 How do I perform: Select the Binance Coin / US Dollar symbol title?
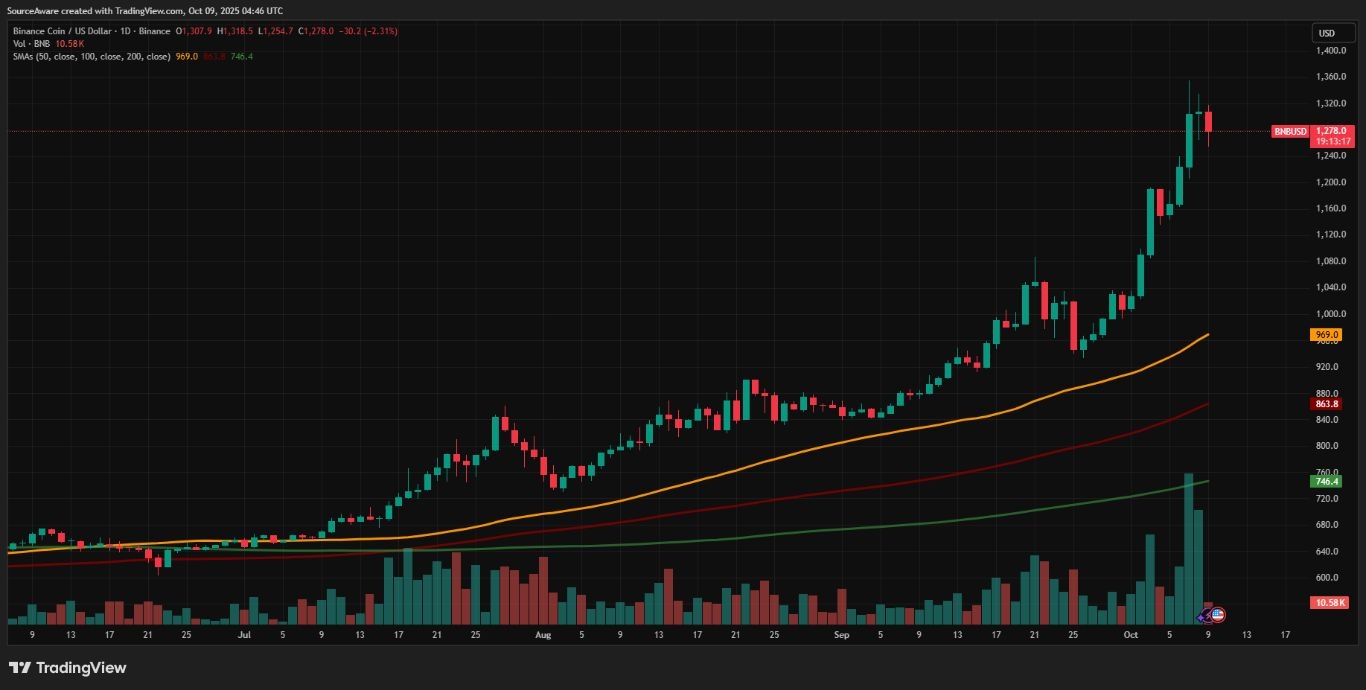(60, 31)
